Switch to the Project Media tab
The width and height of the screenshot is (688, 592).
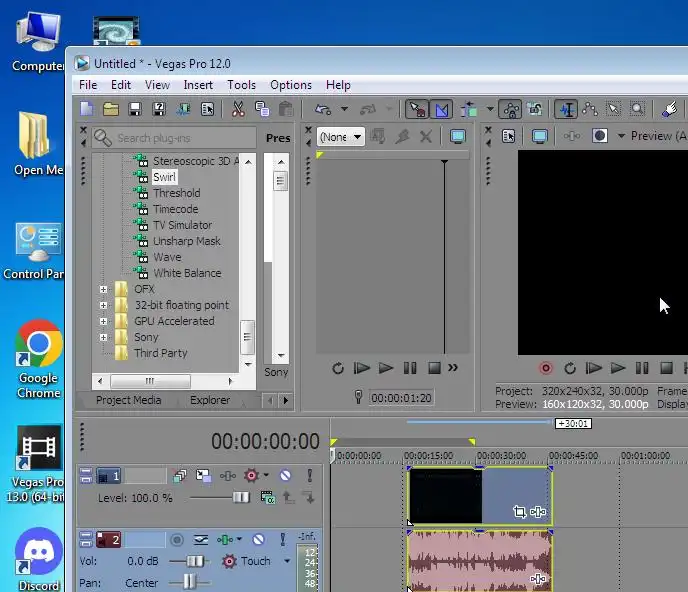pyautogui.click(x=129, y=400)
